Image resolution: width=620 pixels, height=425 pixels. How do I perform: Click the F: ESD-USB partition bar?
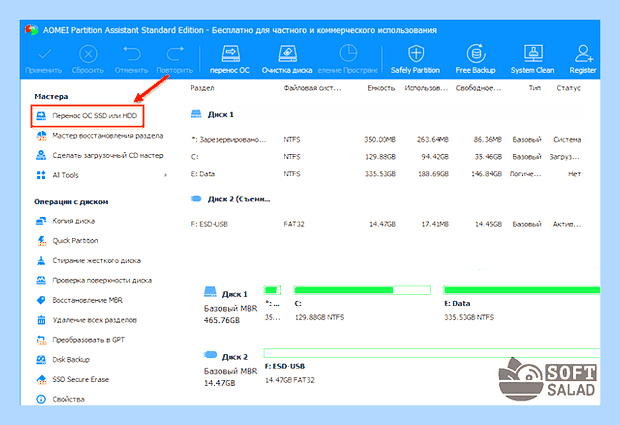432,353
